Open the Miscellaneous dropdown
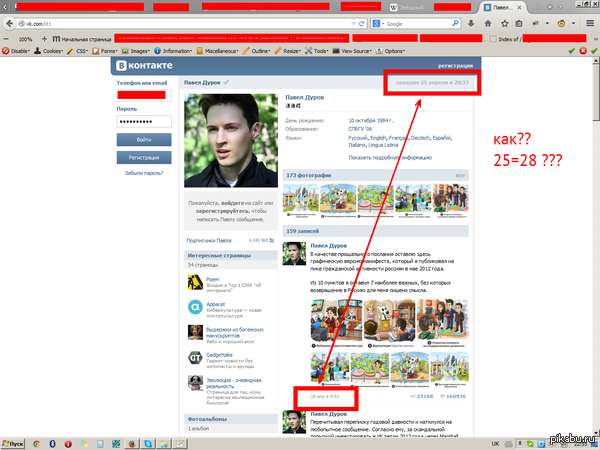 (217, 51)
